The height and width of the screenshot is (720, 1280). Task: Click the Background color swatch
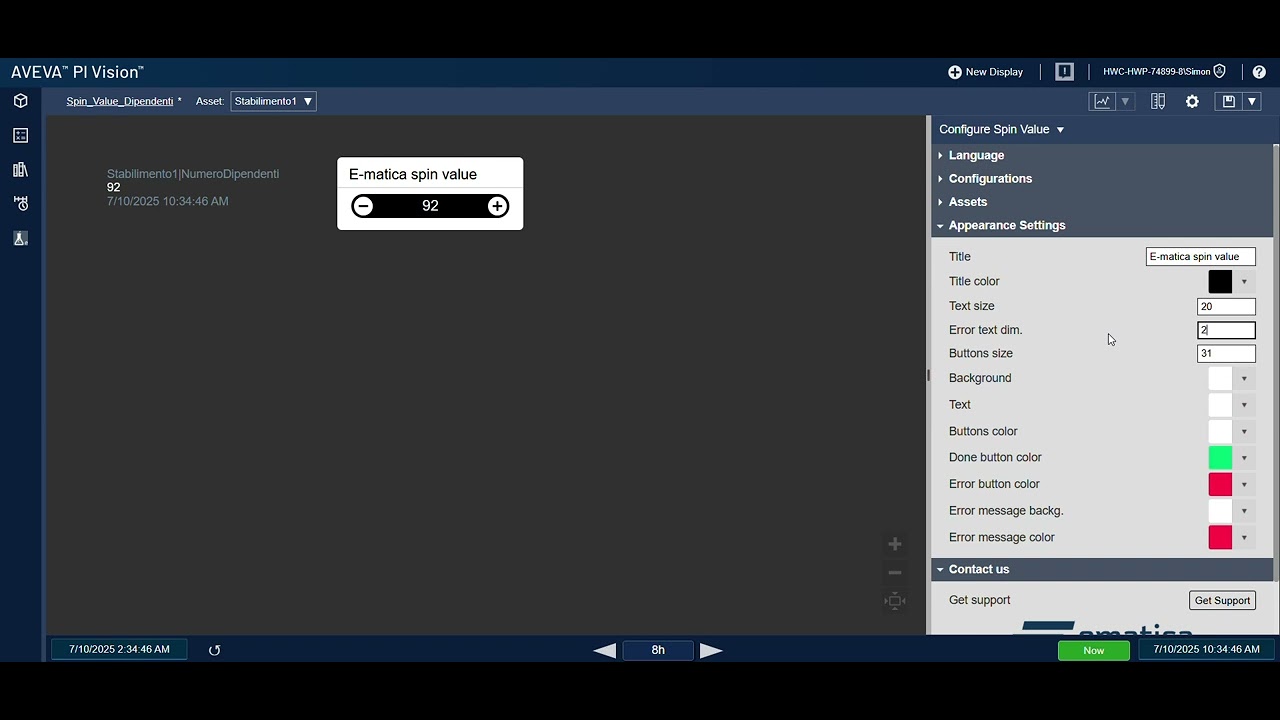click(1220, 378)
